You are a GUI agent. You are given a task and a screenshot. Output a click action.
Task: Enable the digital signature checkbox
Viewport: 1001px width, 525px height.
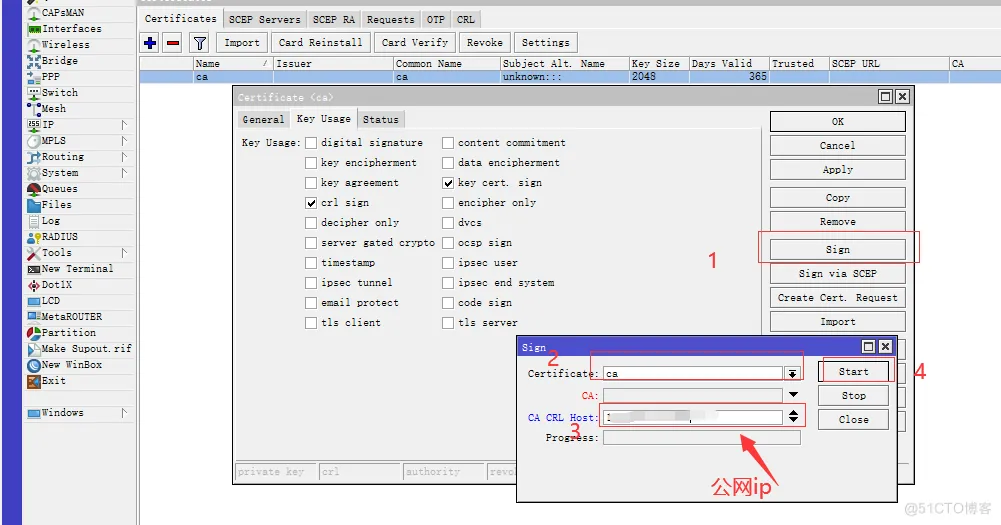point(311,143)
